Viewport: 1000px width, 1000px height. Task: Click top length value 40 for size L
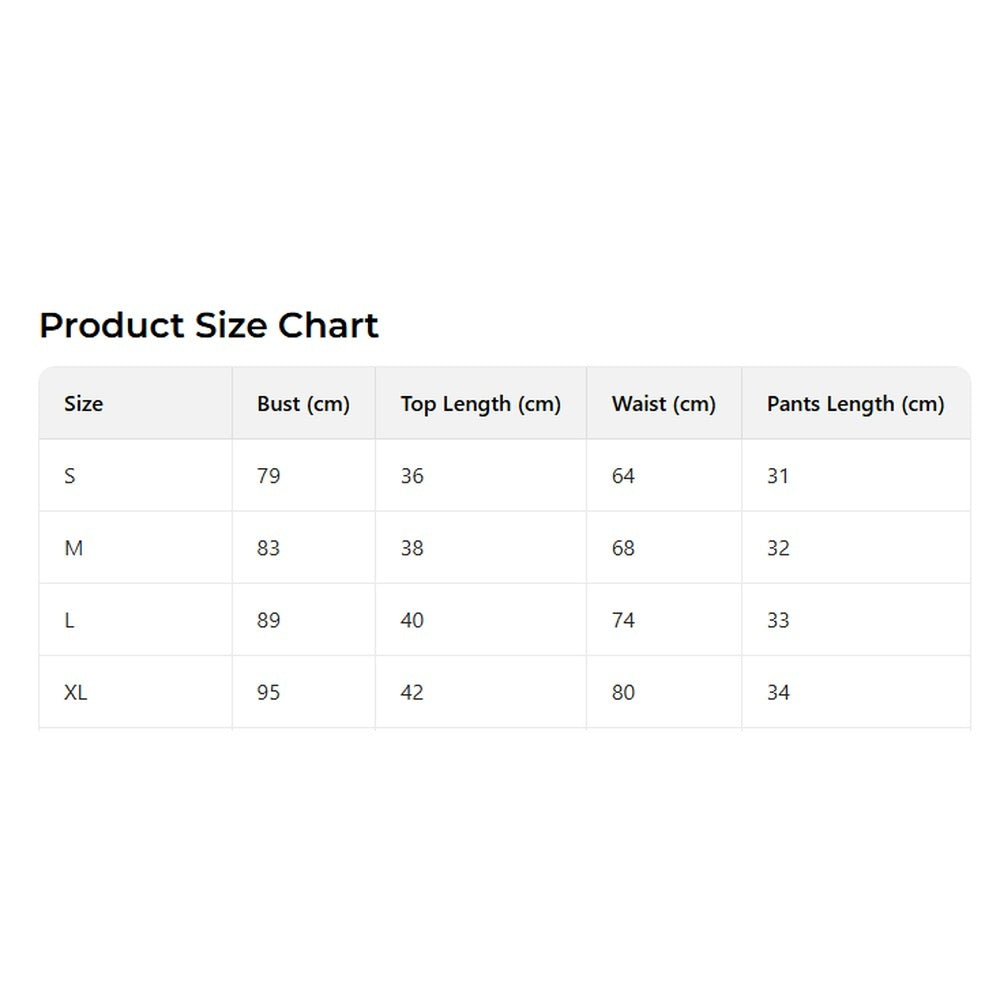(x=412, y=620)
